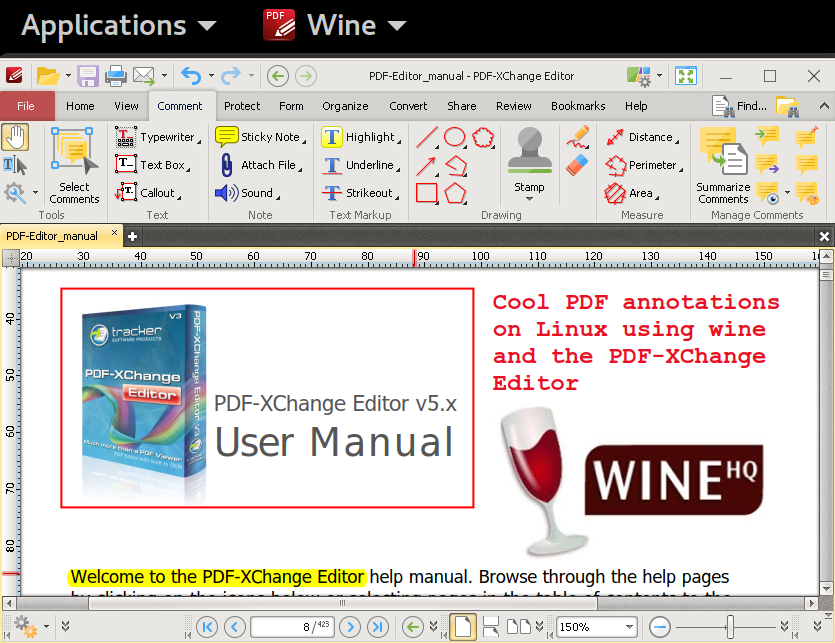Add a Sticky Note comment

(261, 137)
